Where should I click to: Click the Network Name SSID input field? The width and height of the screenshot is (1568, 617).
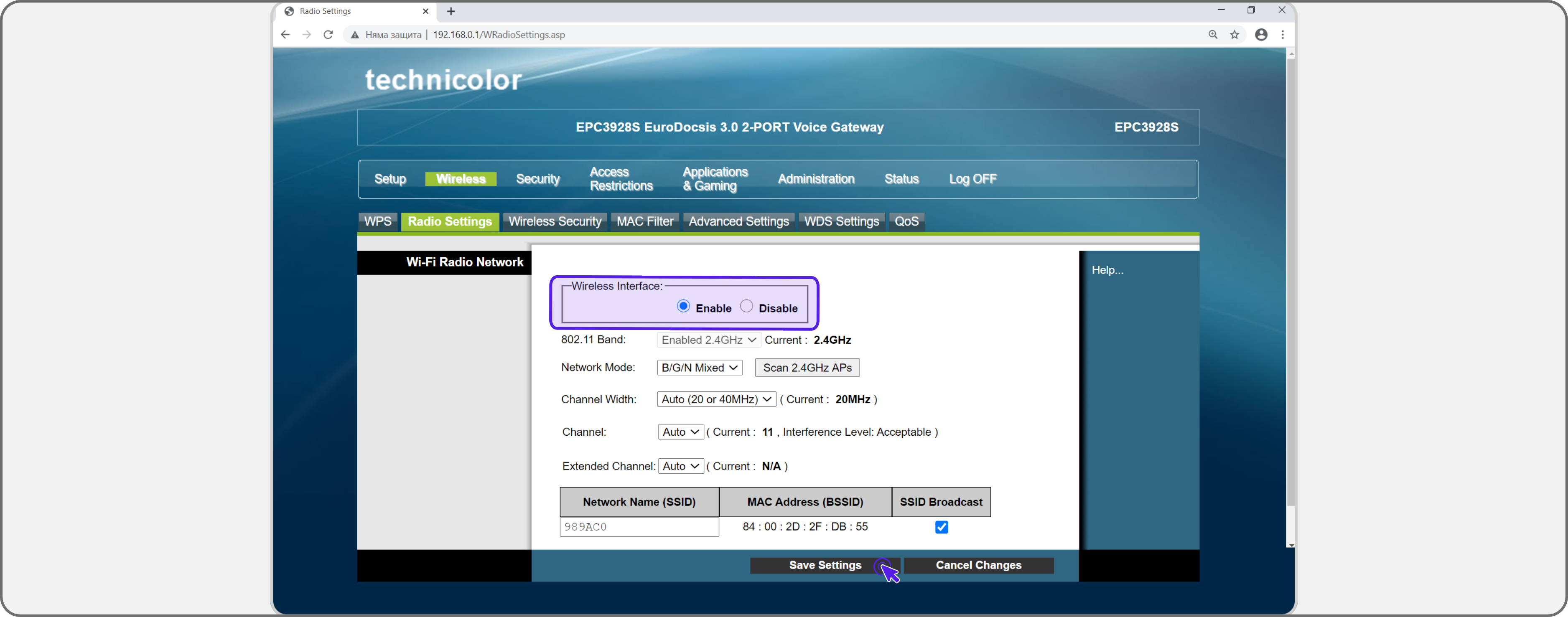pos(639,527)
